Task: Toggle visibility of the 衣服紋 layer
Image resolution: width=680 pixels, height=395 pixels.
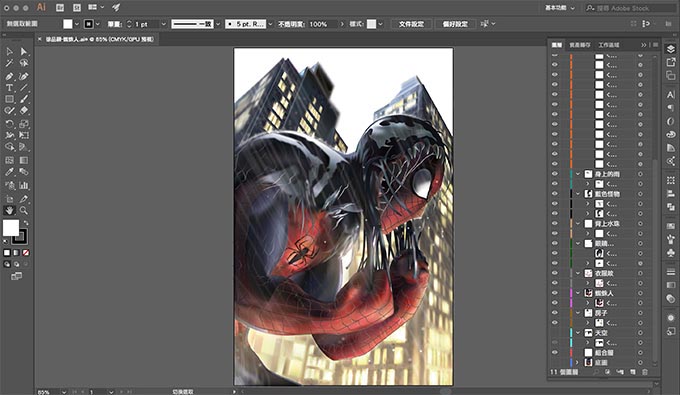Action: 555,273
